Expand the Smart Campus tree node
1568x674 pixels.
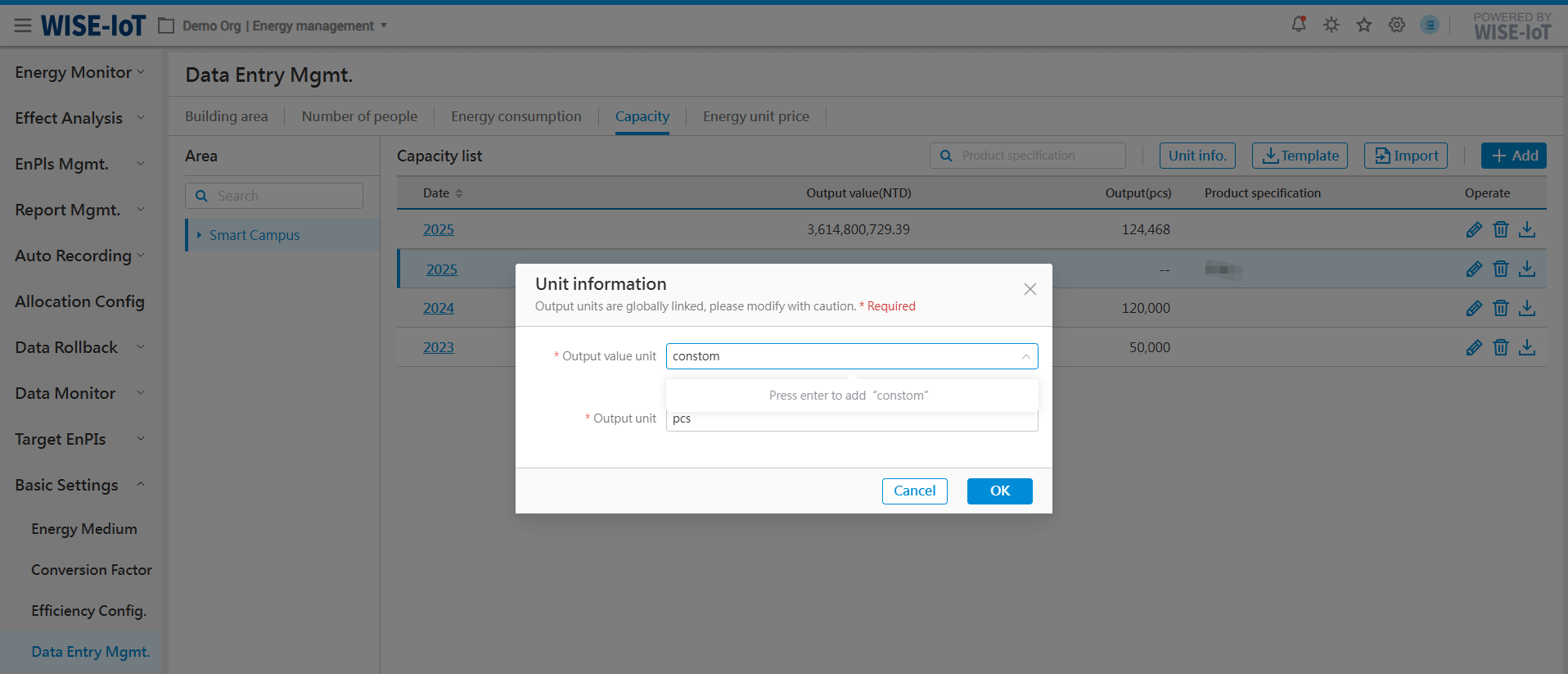point(199,235)
